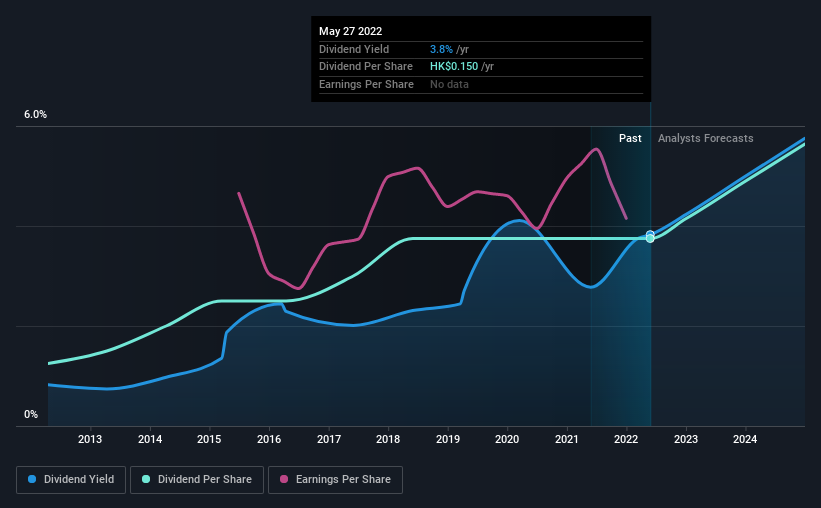The width and height of the screenshot is (821, 508).
Task: Click the "No data" tooltip entry
Action: click(449, 84)
